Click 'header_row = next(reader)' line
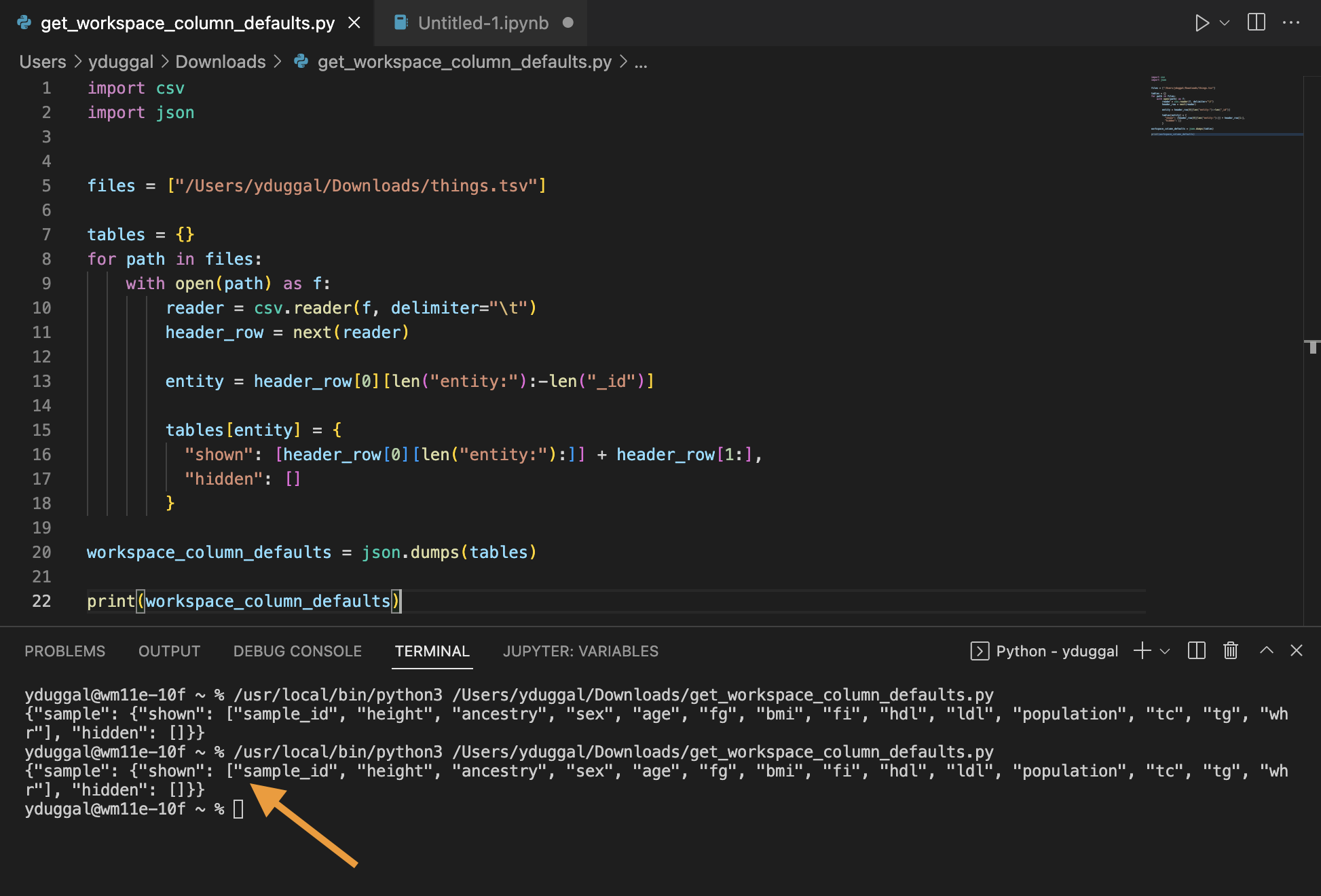 (x=287, y=333)
